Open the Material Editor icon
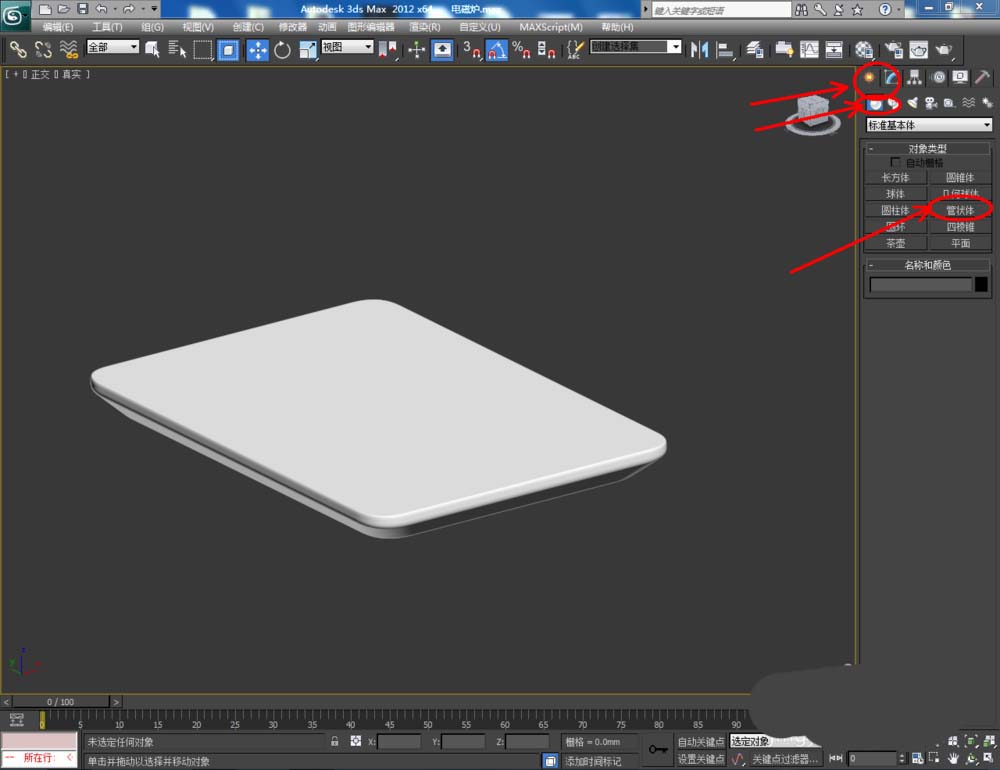 tap(864, 49)
